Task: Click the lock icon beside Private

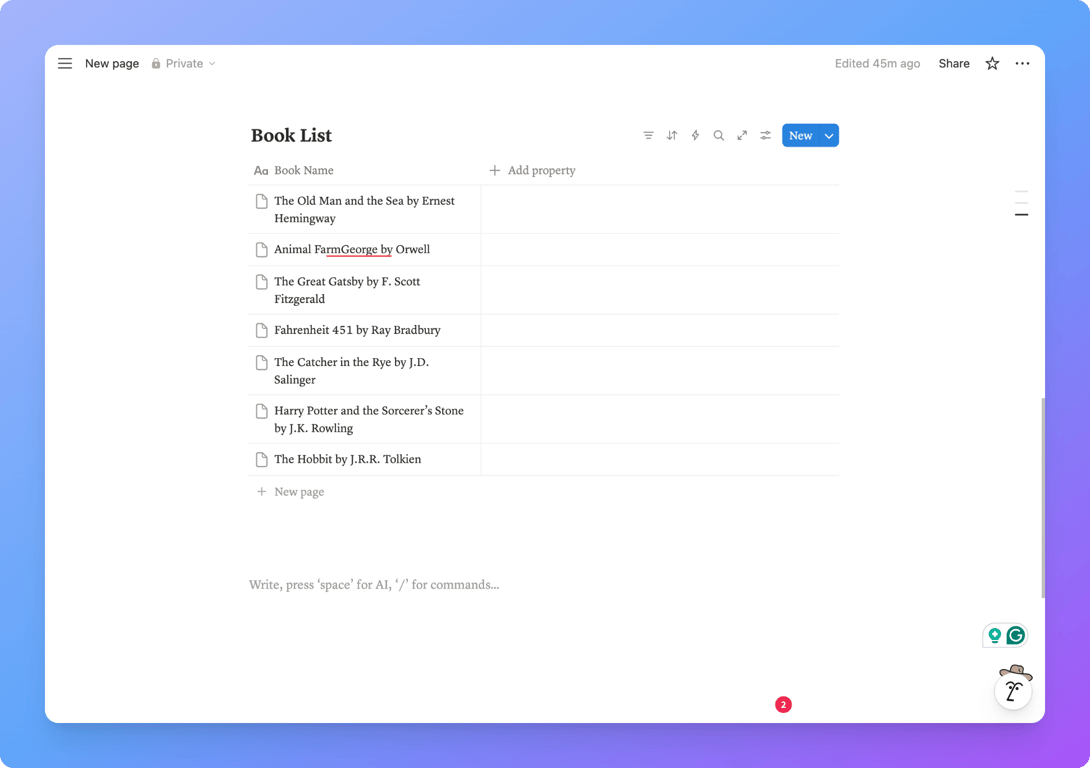Action: (156, 63)
